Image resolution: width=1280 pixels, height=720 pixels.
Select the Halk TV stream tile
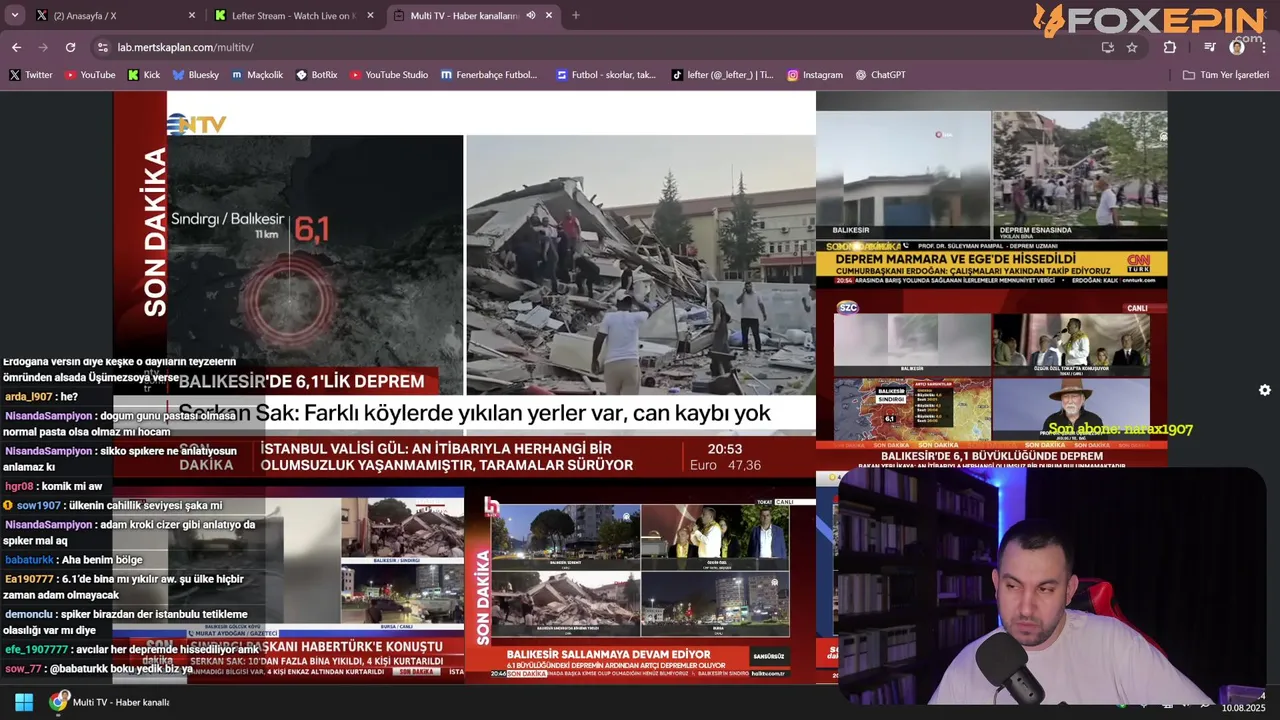click(x=640, y=585)
